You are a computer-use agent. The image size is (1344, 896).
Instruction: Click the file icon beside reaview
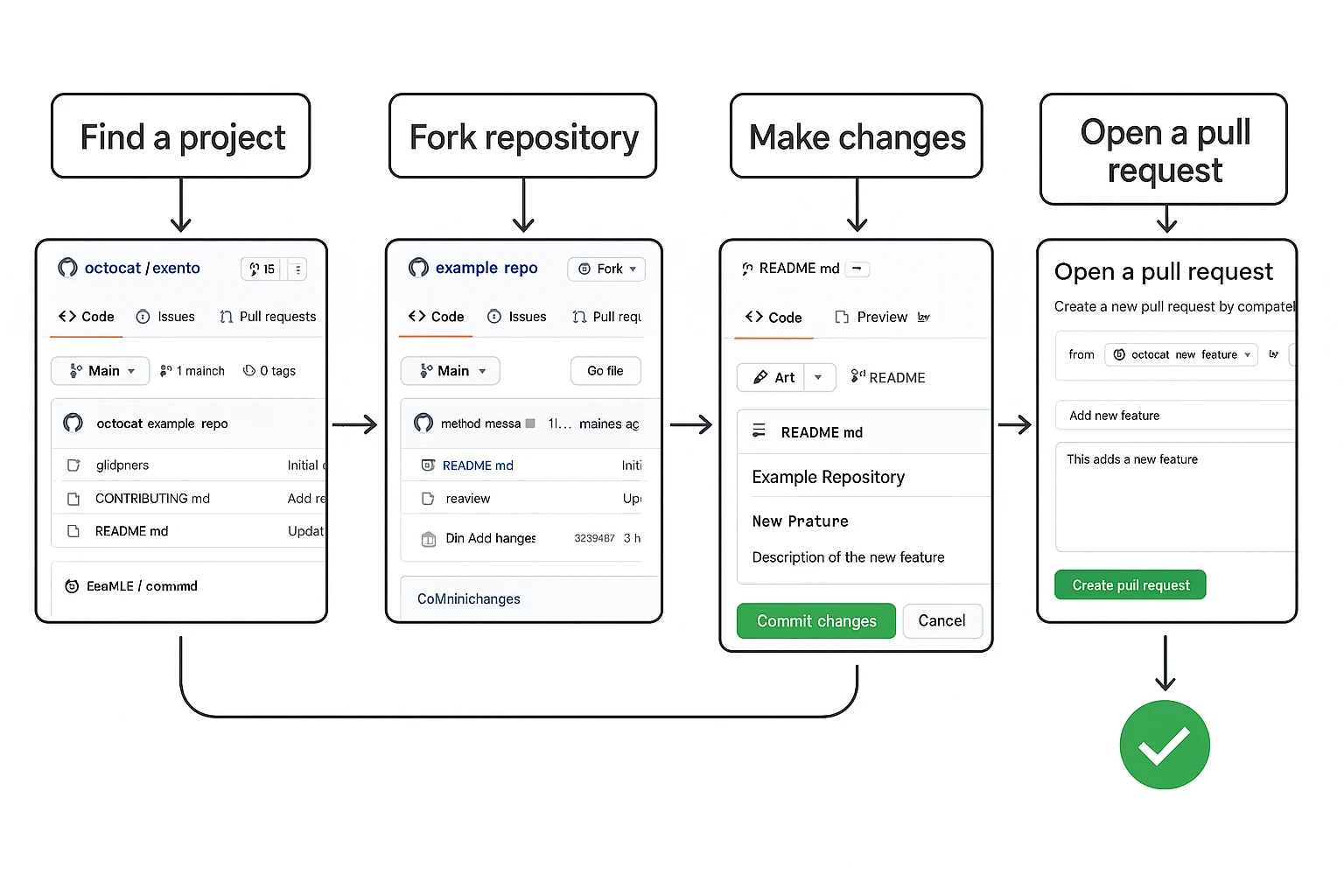pyautogui.click(x=428, y=499)
